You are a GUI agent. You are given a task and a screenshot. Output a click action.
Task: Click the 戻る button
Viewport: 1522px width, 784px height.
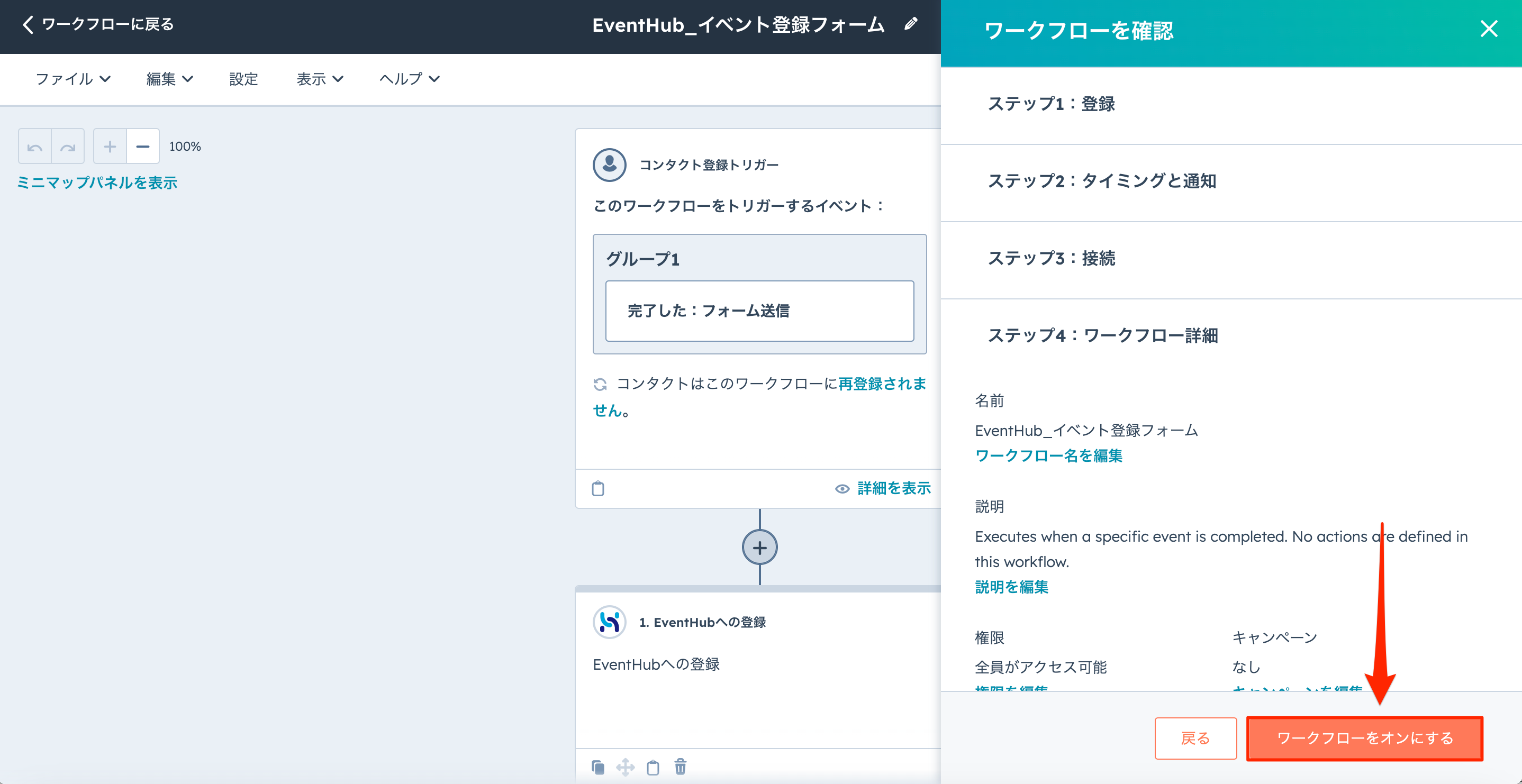(1195, 738)
